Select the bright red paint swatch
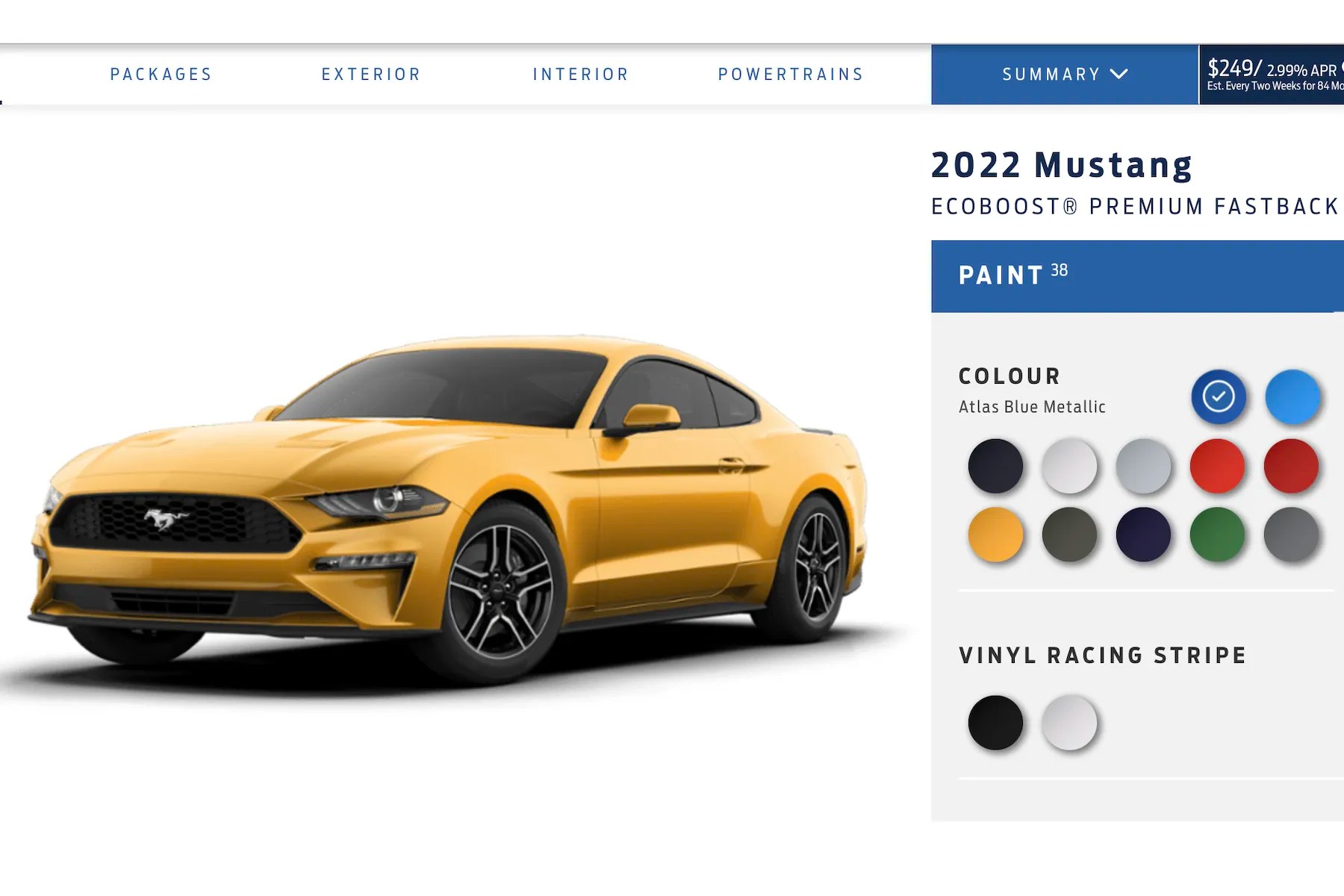This screenshot has width=1344, height=896. pos(1217,466)
